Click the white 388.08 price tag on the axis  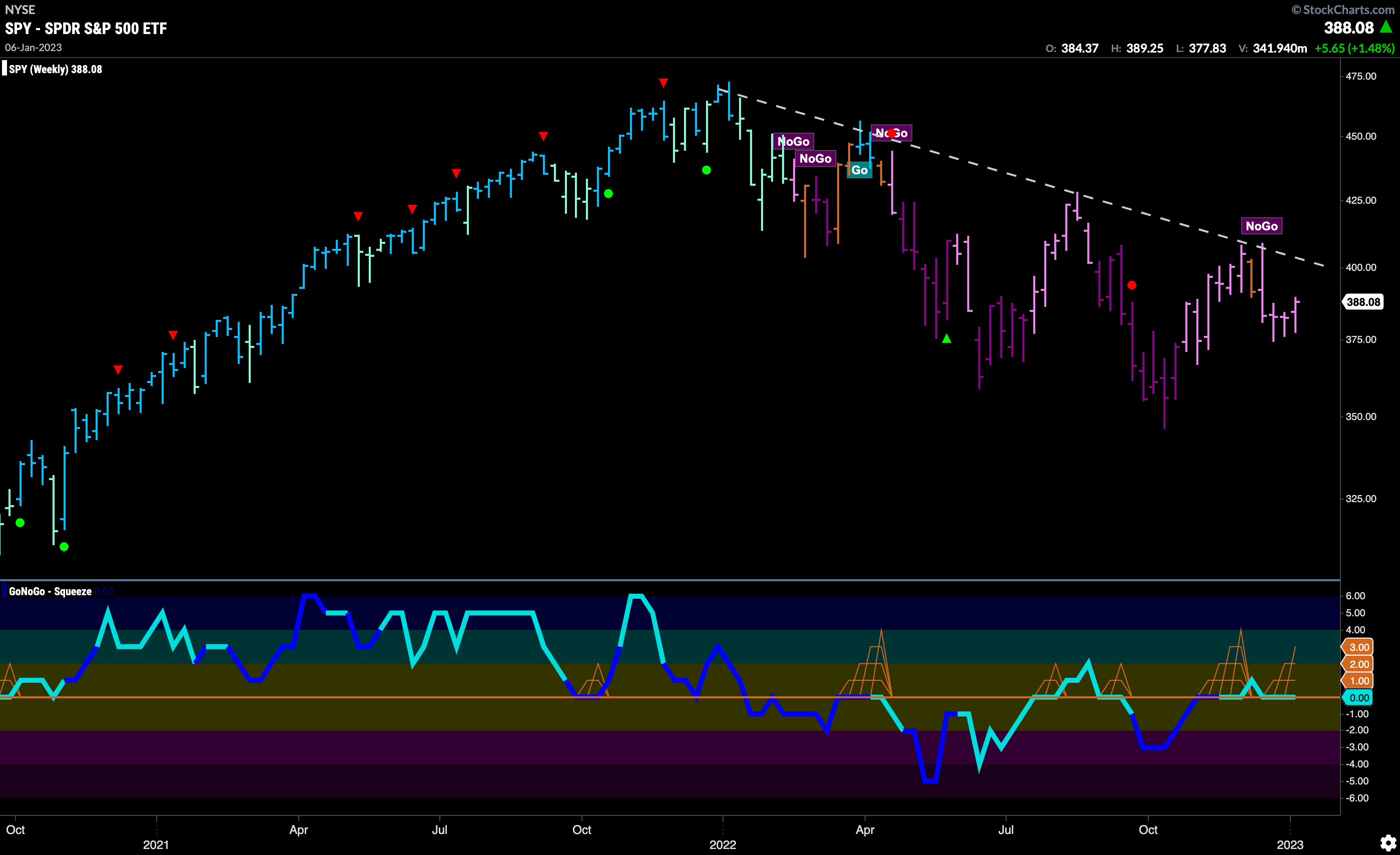point(1363,302)
